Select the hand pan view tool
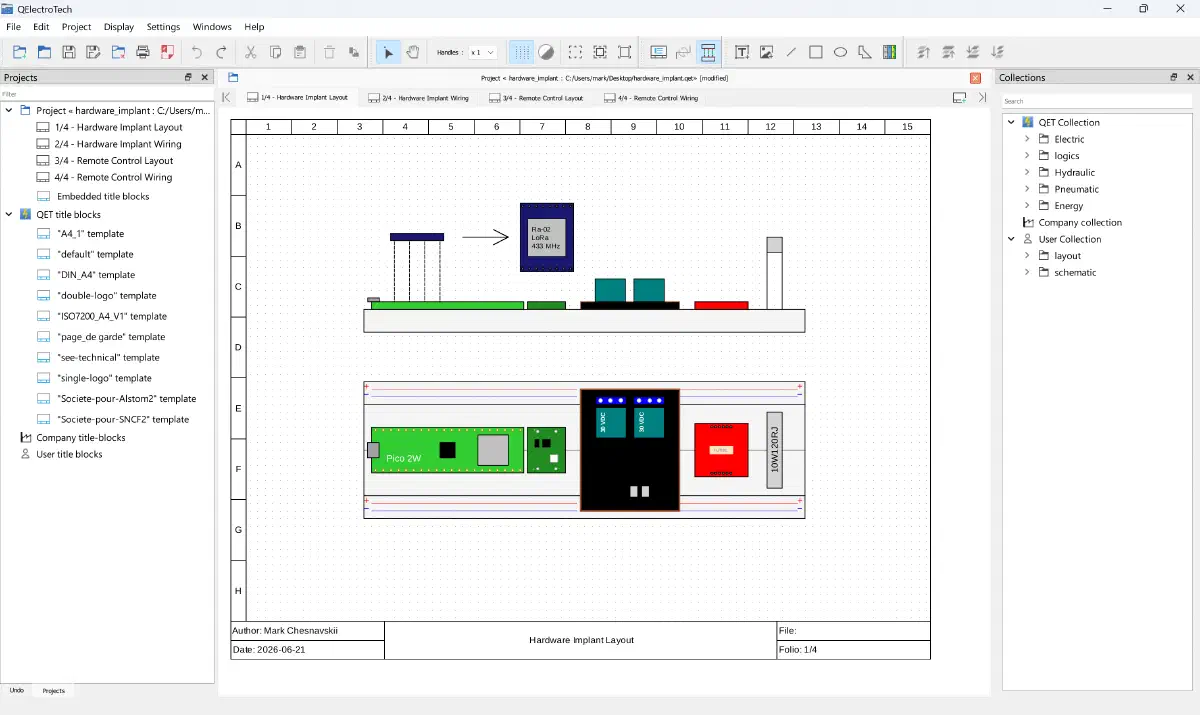Image resolution: width=1200 pixels, height=715 pixels. 413,52
